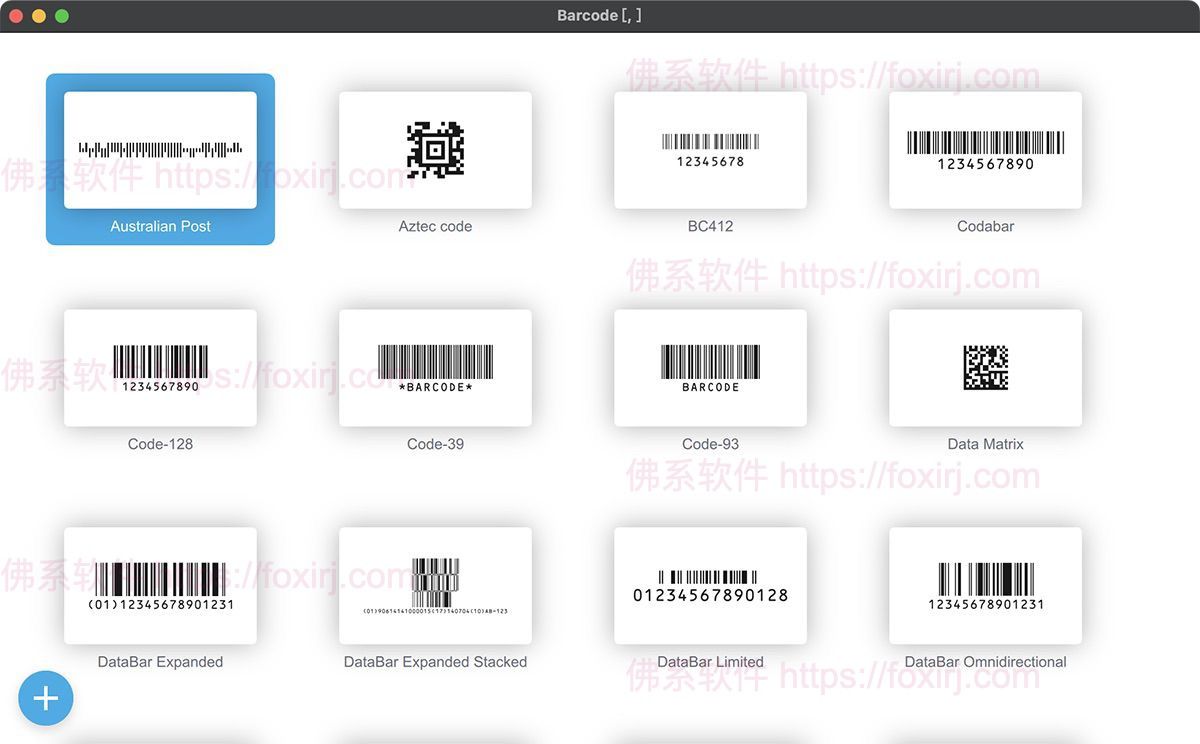Screen dimensions: 1200x744
Task: Pick the Code-128 barcode tile
Action: 160,367
